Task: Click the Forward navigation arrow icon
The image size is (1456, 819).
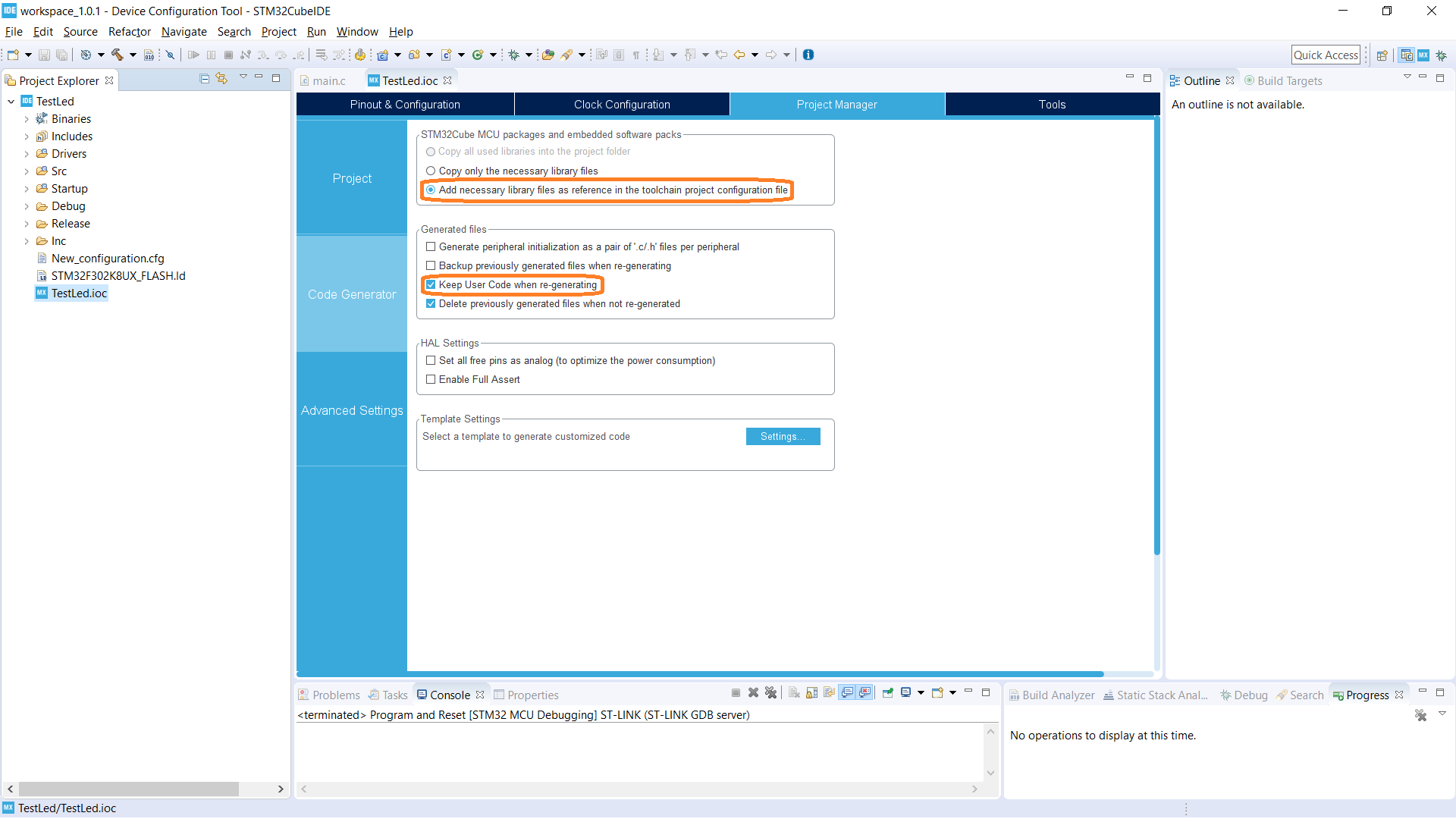Action: point(771,55)
